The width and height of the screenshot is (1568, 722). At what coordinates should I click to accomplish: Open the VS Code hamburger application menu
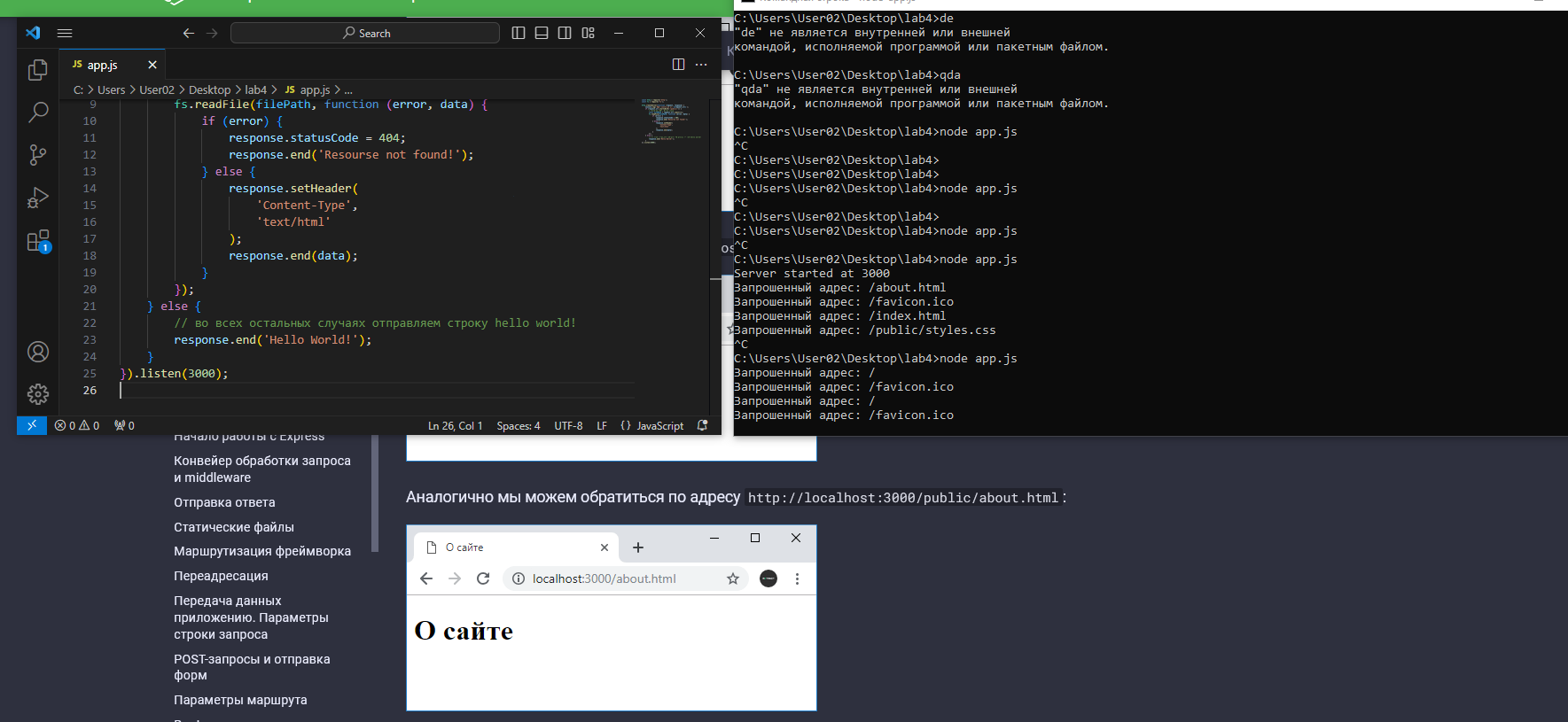pos(65,33)
